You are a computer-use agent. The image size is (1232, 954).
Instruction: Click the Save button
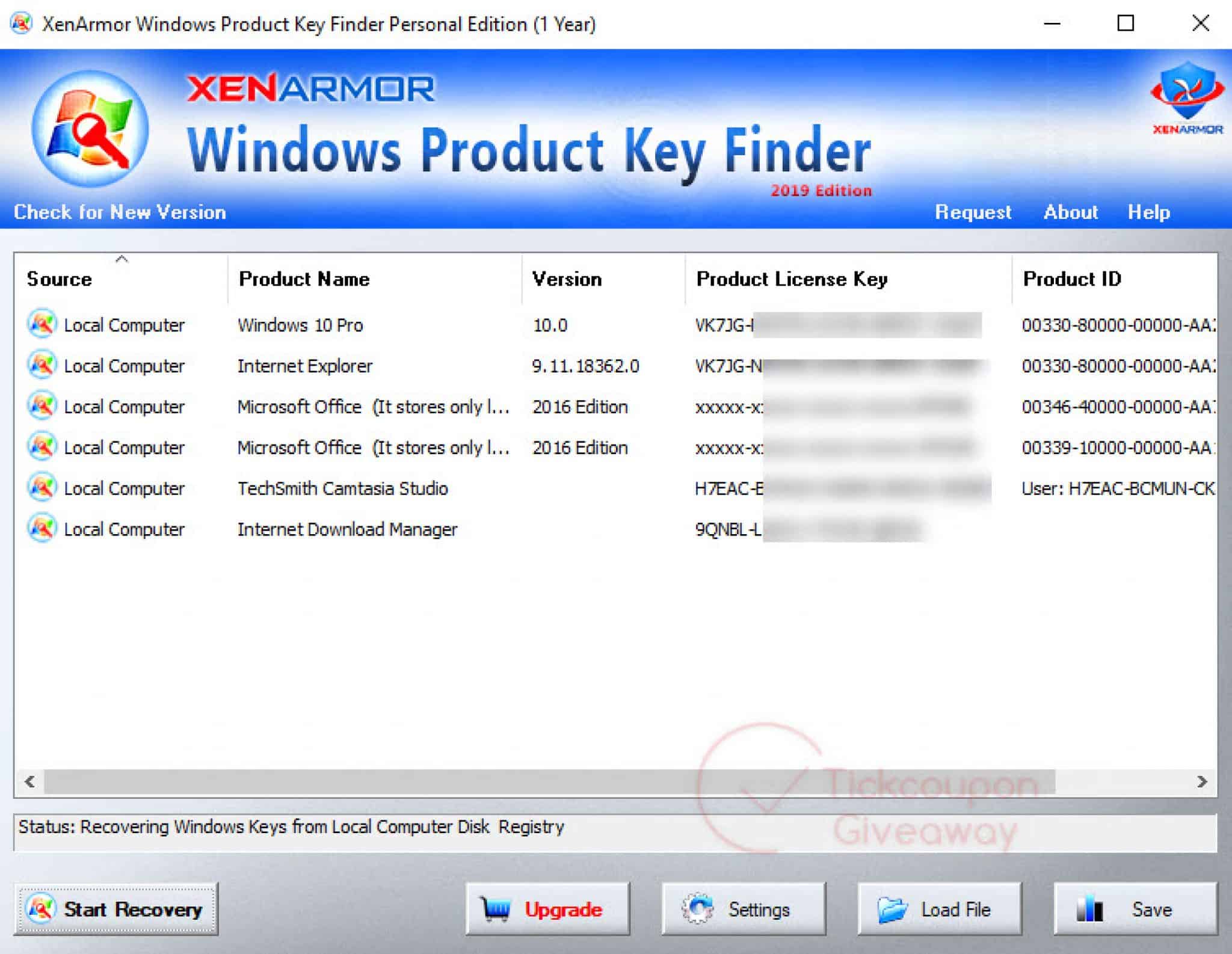tap(1135, 909)
